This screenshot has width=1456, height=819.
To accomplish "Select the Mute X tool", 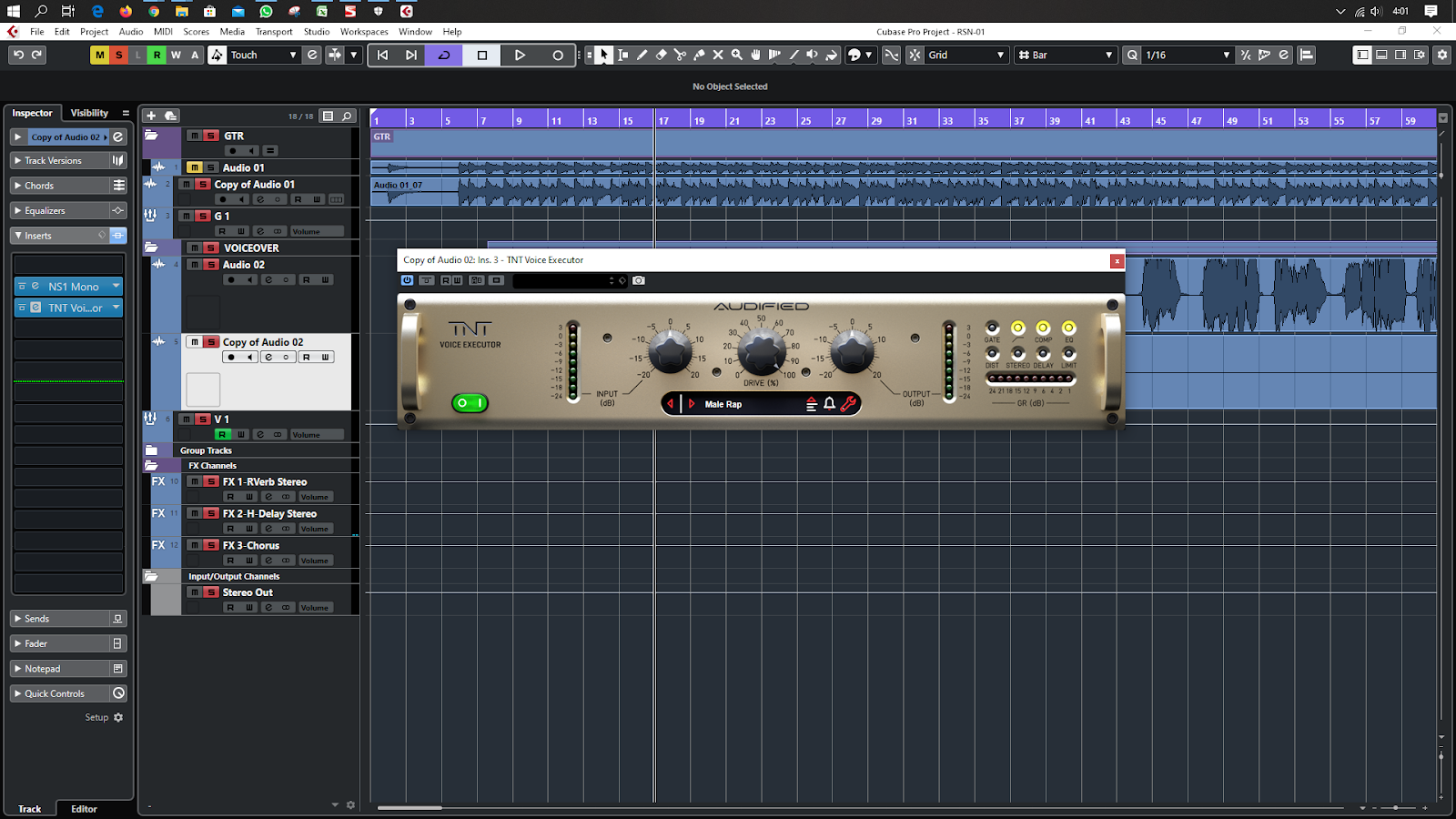I will [718, 55].
